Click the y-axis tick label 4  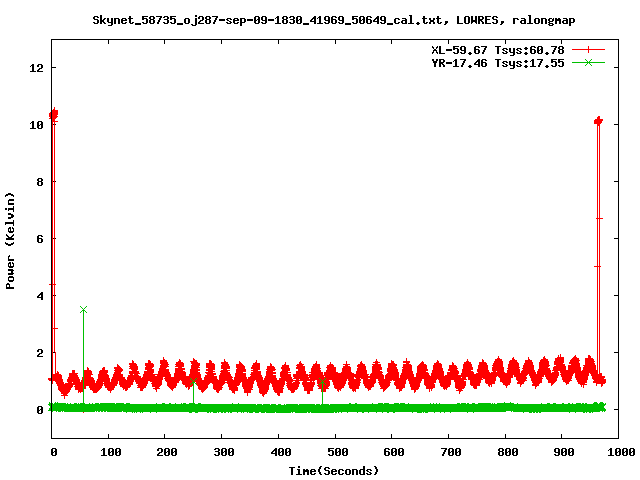40,296
